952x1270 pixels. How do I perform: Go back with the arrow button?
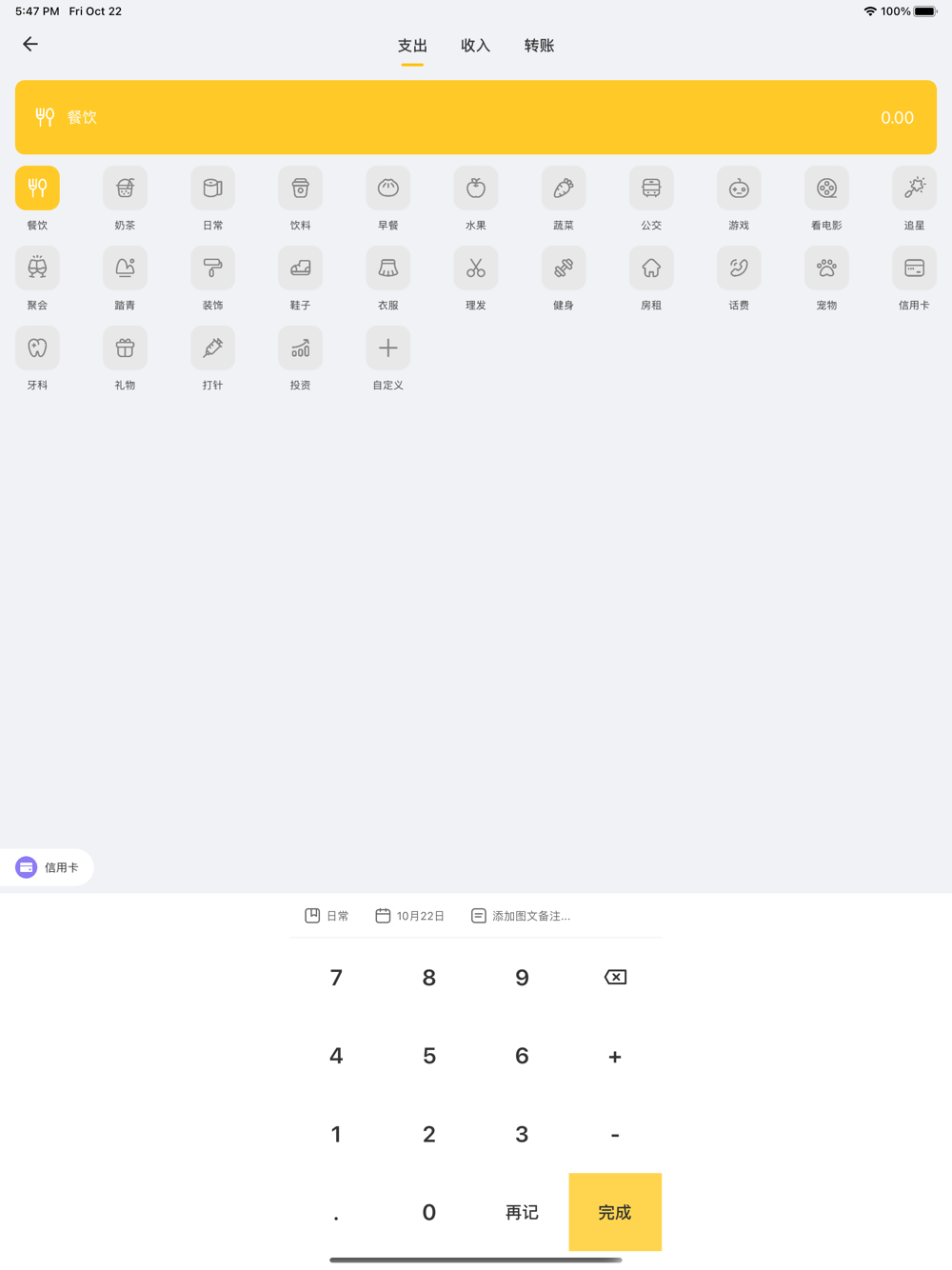click(x=30, y=44)
